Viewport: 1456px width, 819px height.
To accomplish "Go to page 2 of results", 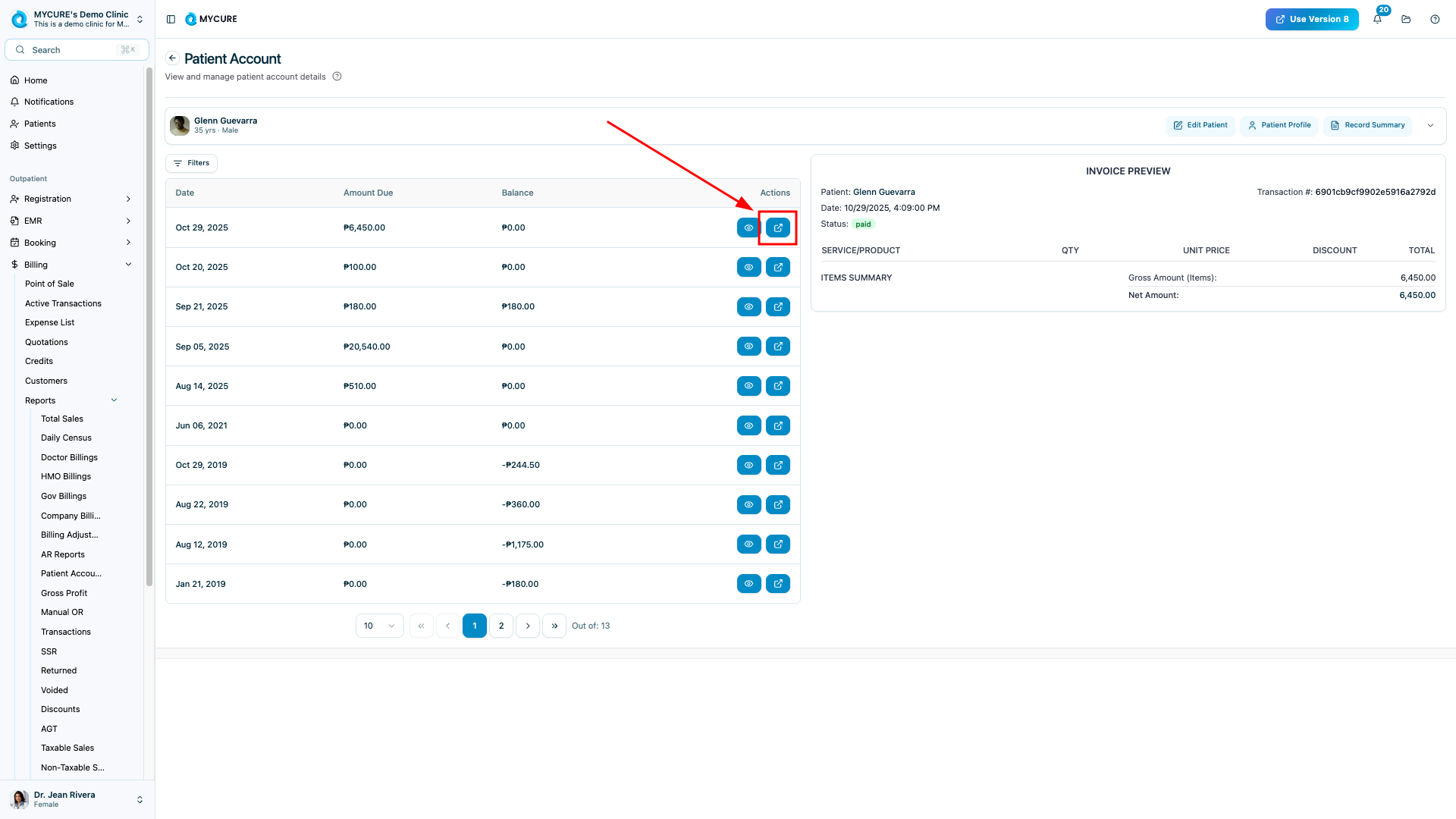I will pyautogui.click(x=500, y=626).
